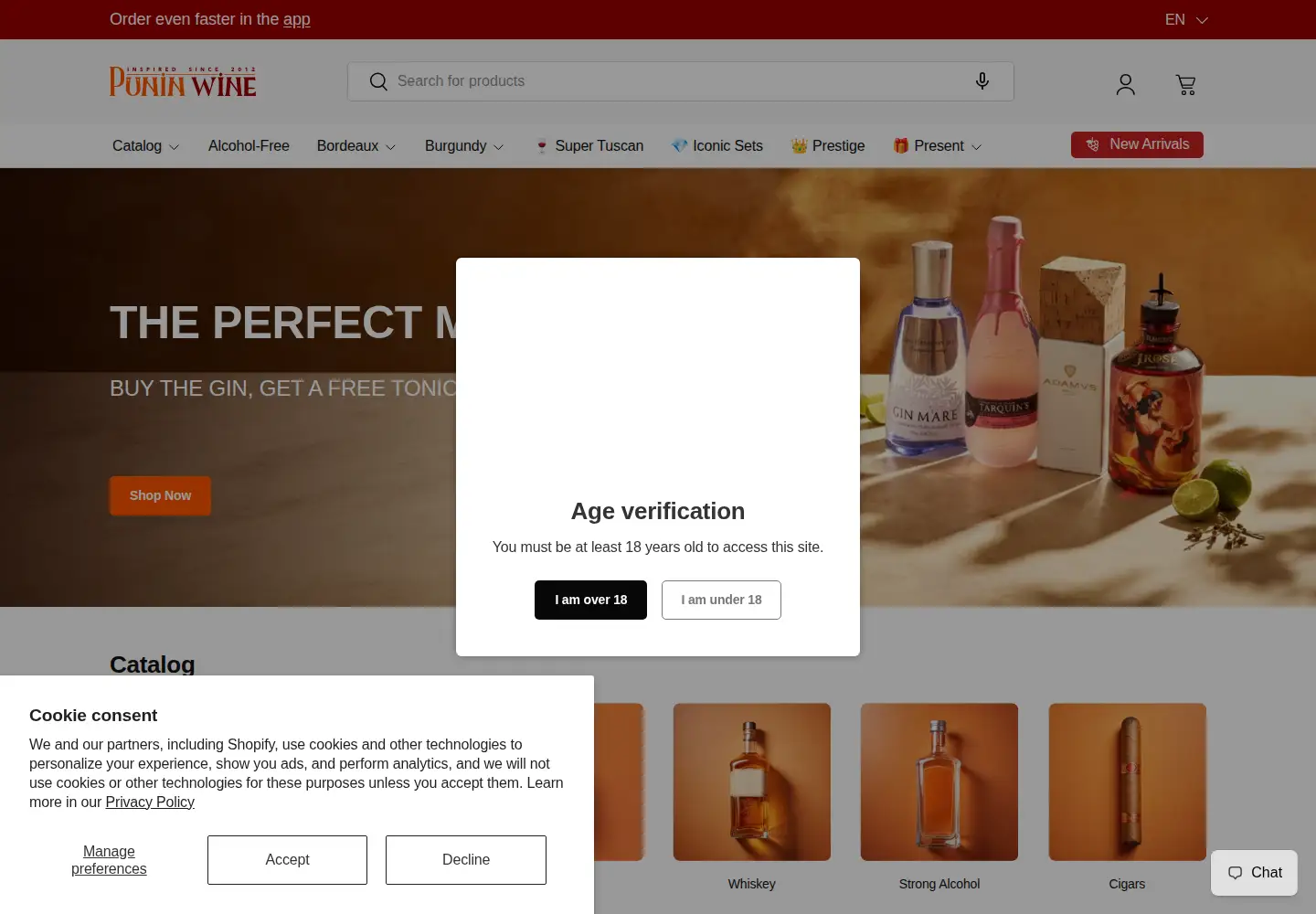This screenshot has width=1316, height=914.
Task: Open the Iconic Sets menu item
Action: 716,146
